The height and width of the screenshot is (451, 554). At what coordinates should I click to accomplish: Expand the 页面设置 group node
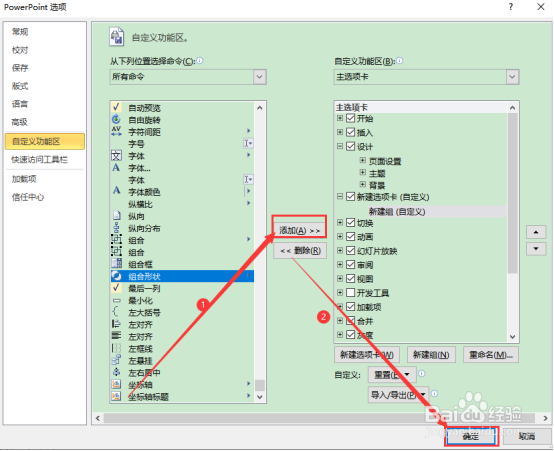[363, 160]
